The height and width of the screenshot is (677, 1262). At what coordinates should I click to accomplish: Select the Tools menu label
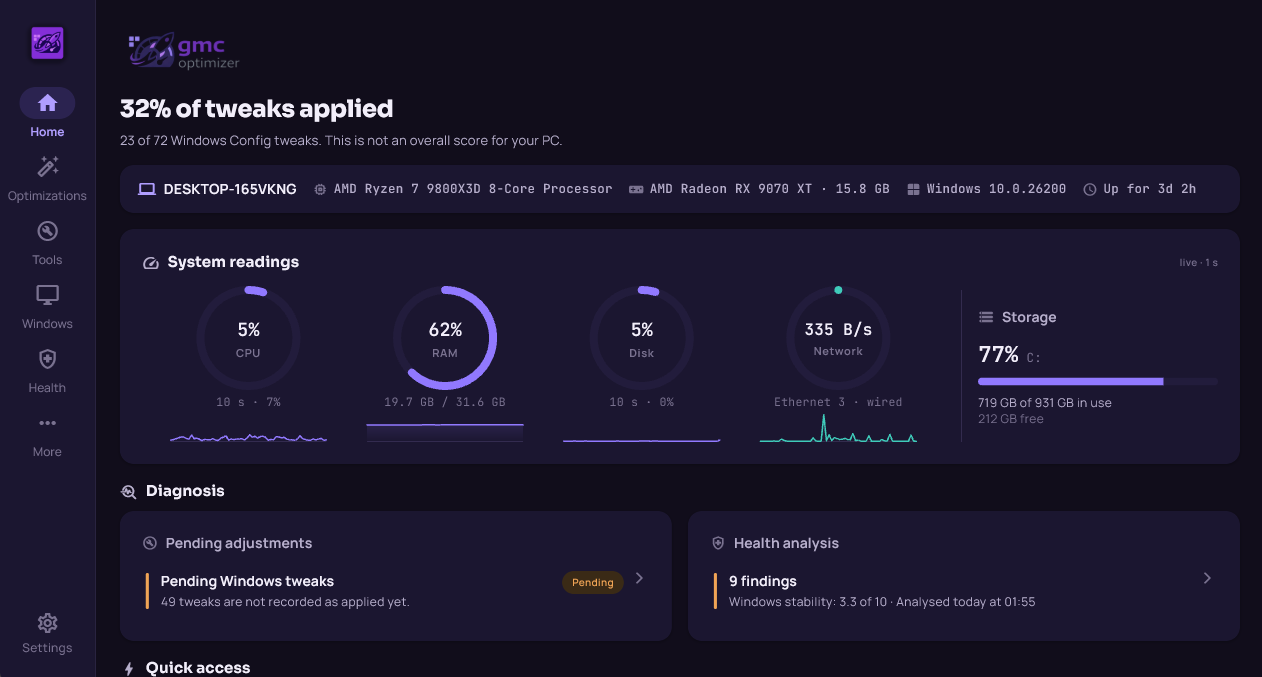pos(47,260)
